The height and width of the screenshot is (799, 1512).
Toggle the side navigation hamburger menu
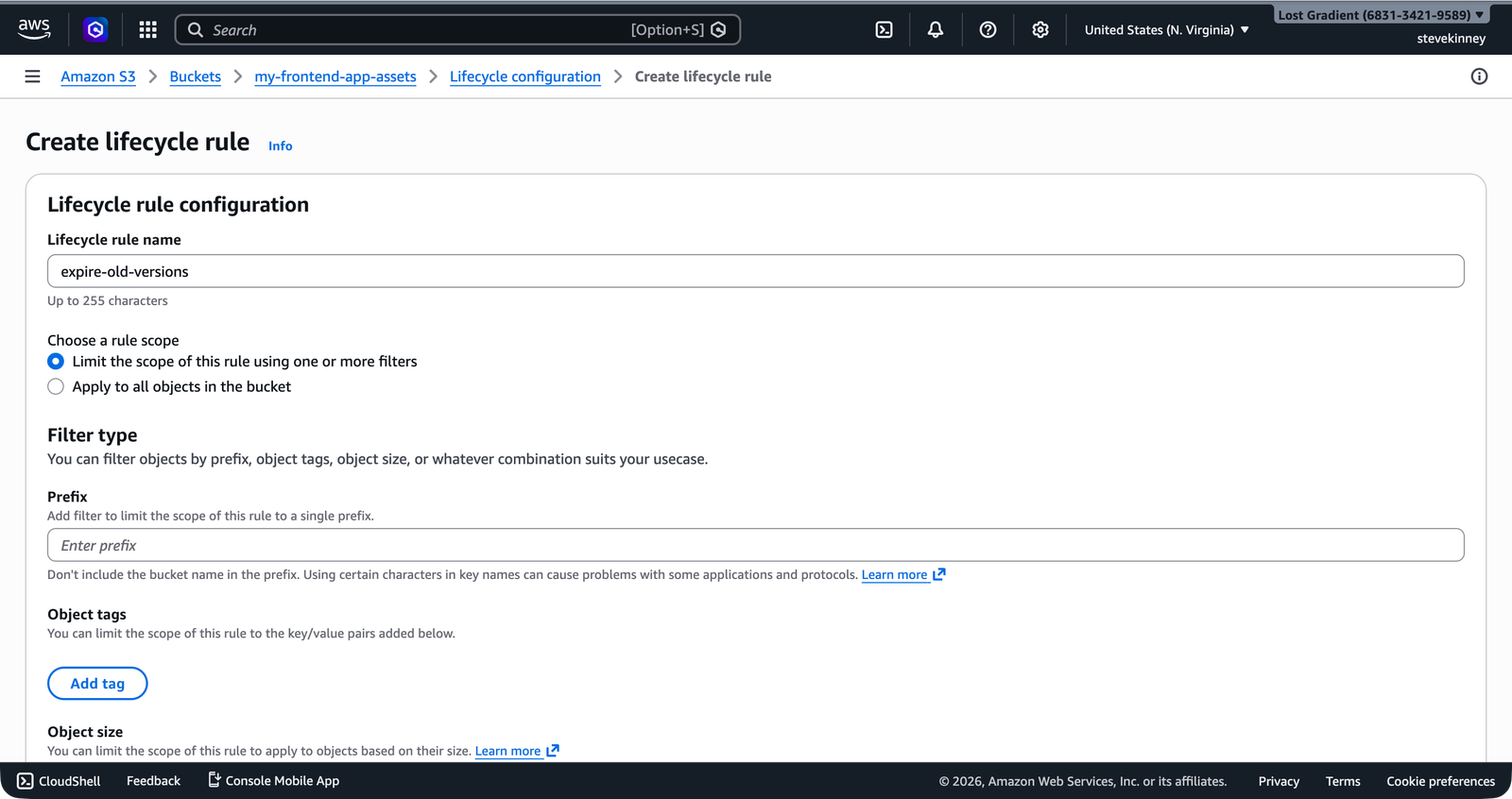click(32, 76)
